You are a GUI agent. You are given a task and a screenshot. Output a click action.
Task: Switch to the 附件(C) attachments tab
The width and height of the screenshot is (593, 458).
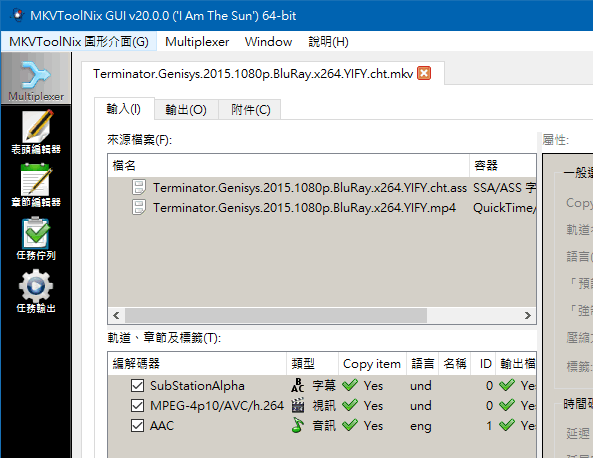pyautogui.click(x=251, y=110)
